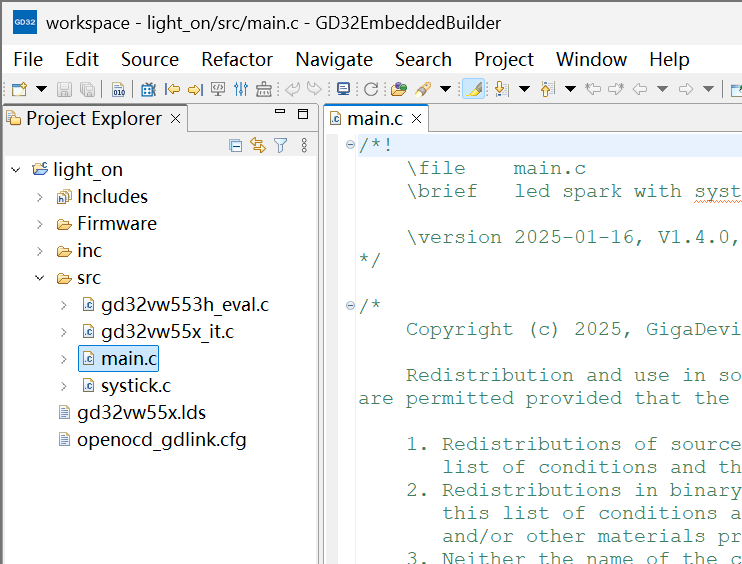Collapse the src folder
742x564 pixels.
pos(40,278)
